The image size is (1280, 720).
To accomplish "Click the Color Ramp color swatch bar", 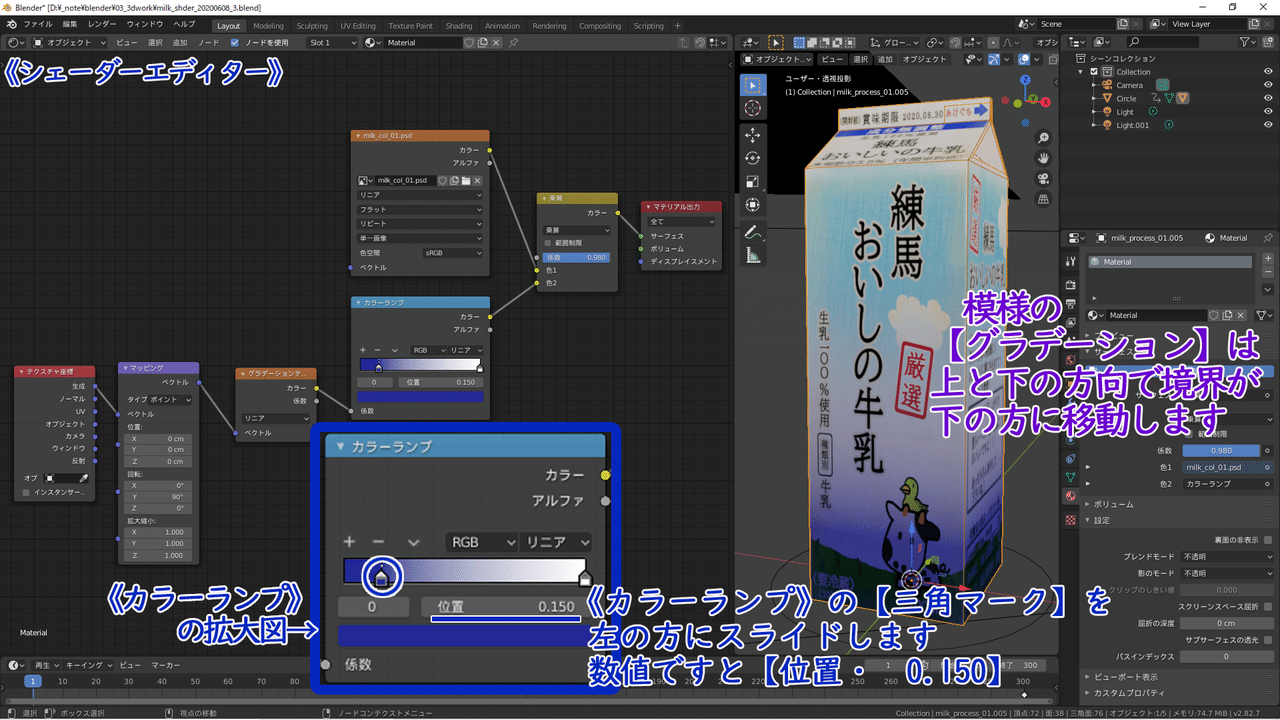I will tap(421, 396).
